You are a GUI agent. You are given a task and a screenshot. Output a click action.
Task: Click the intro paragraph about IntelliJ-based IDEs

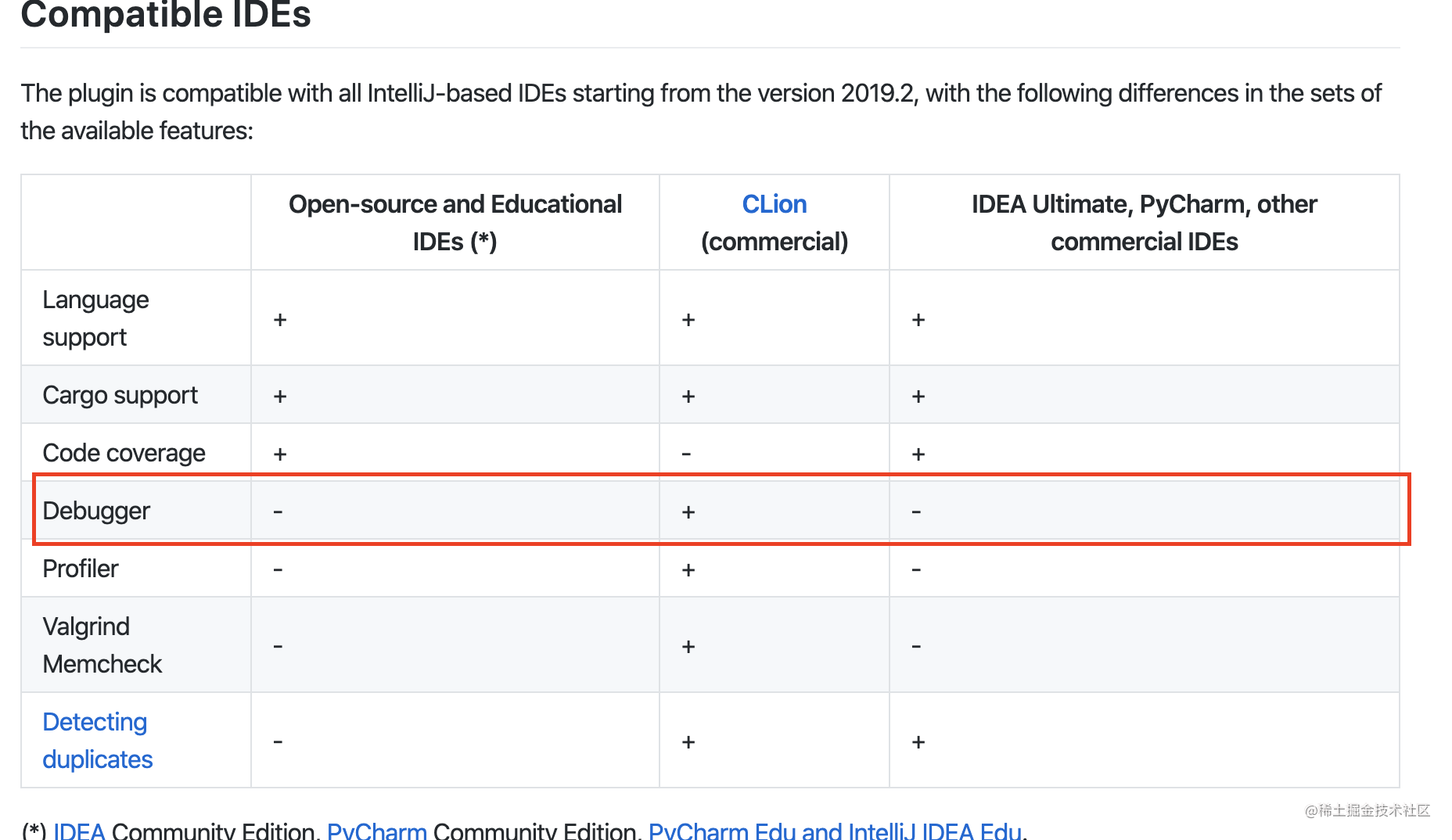point(701,112)
